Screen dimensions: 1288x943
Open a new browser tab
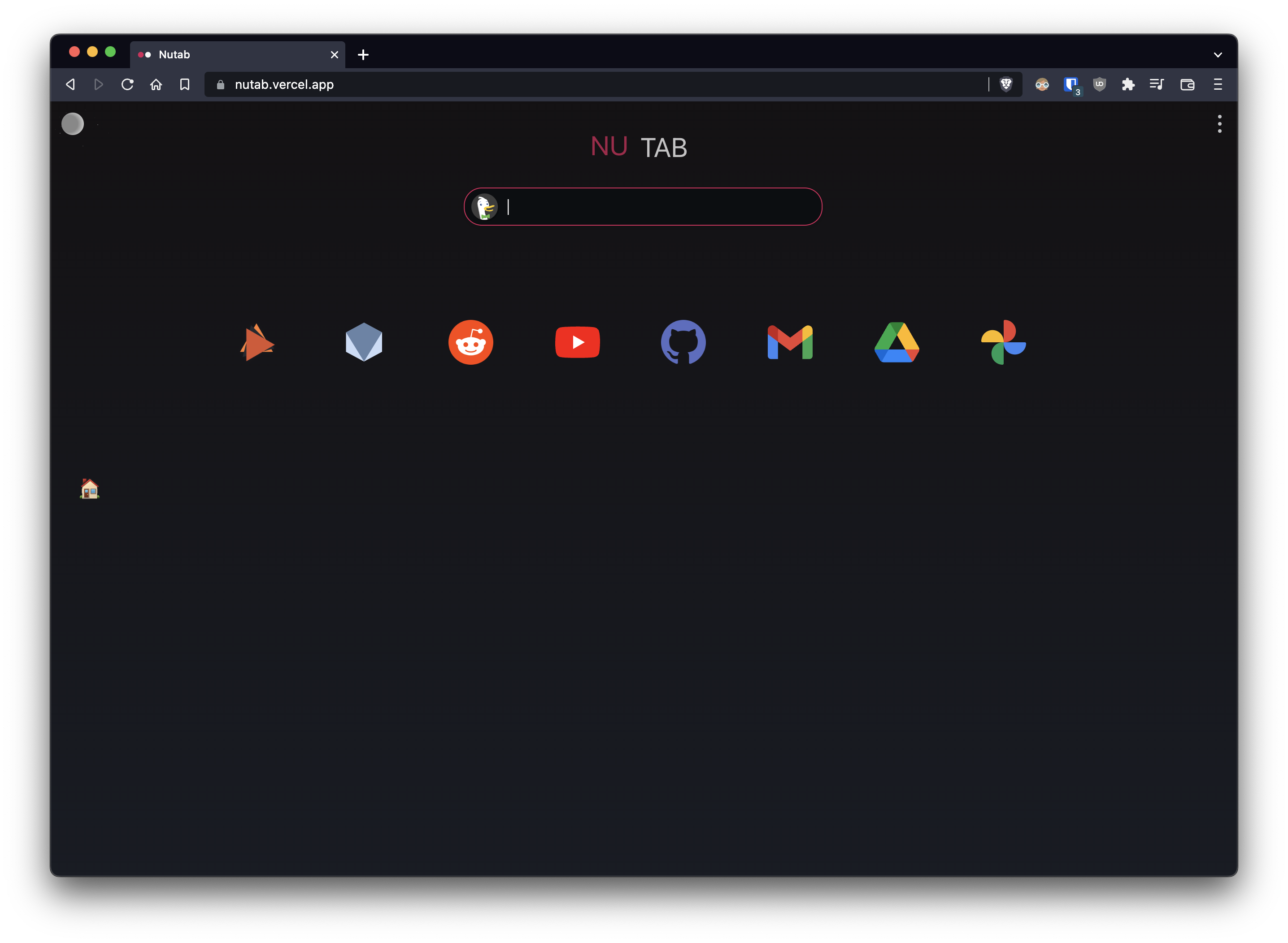point(363,55)
